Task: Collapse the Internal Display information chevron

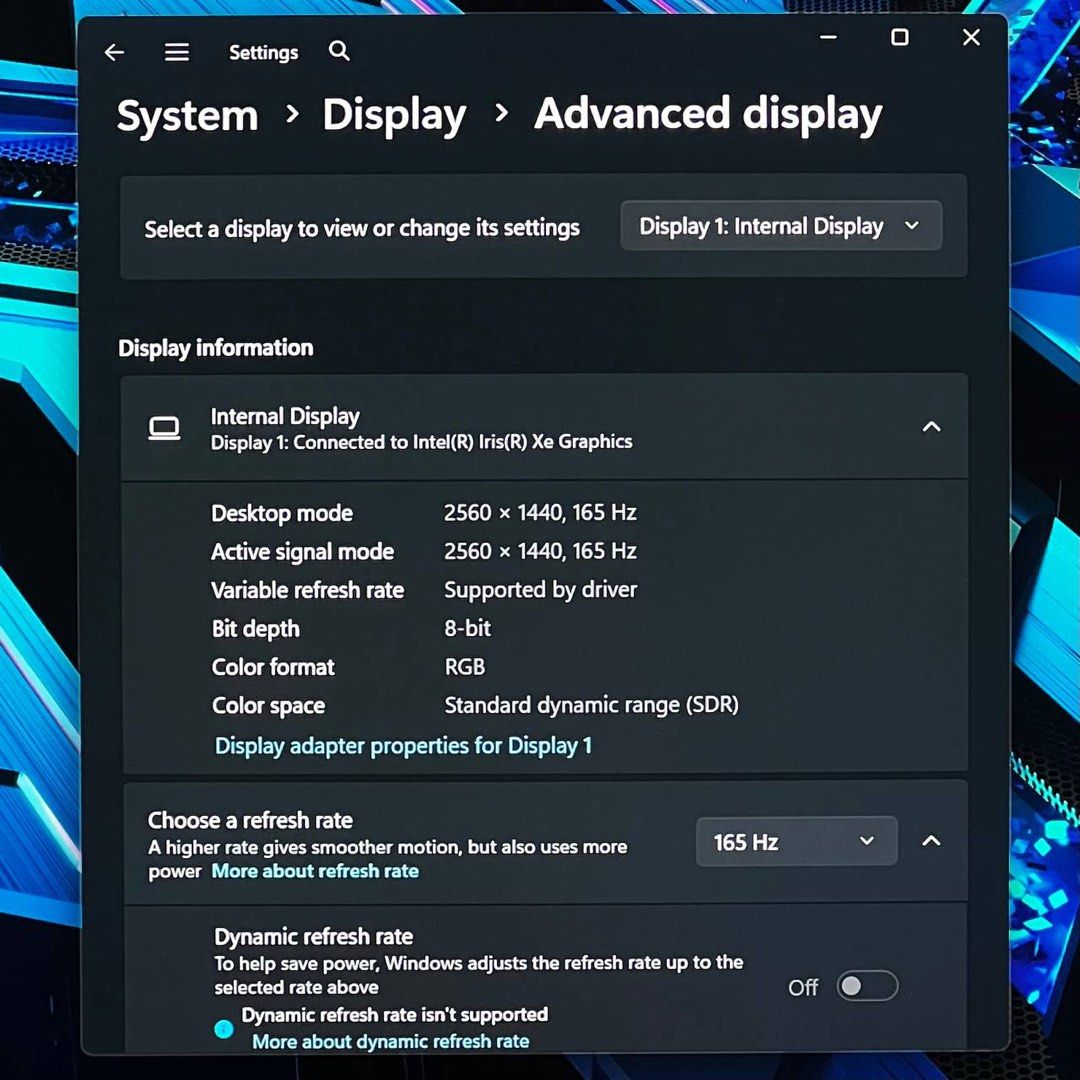Action: pos(931,426)
